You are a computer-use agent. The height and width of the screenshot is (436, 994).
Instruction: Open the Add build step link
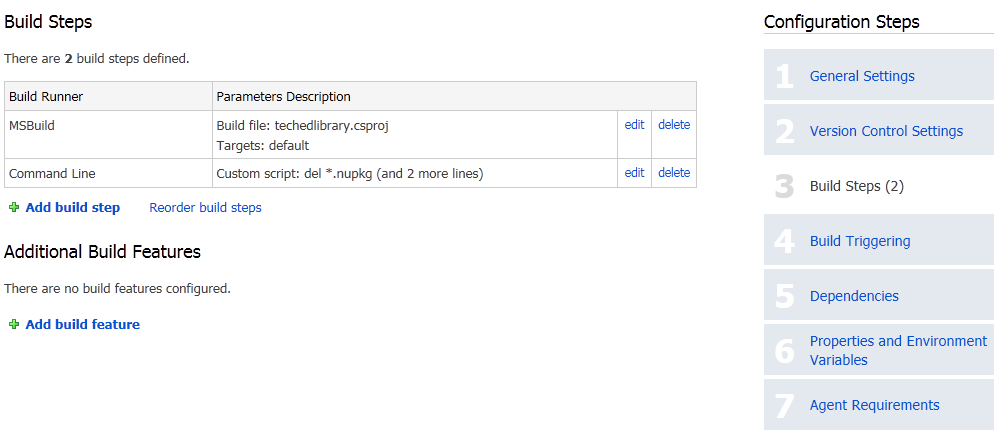72,207
